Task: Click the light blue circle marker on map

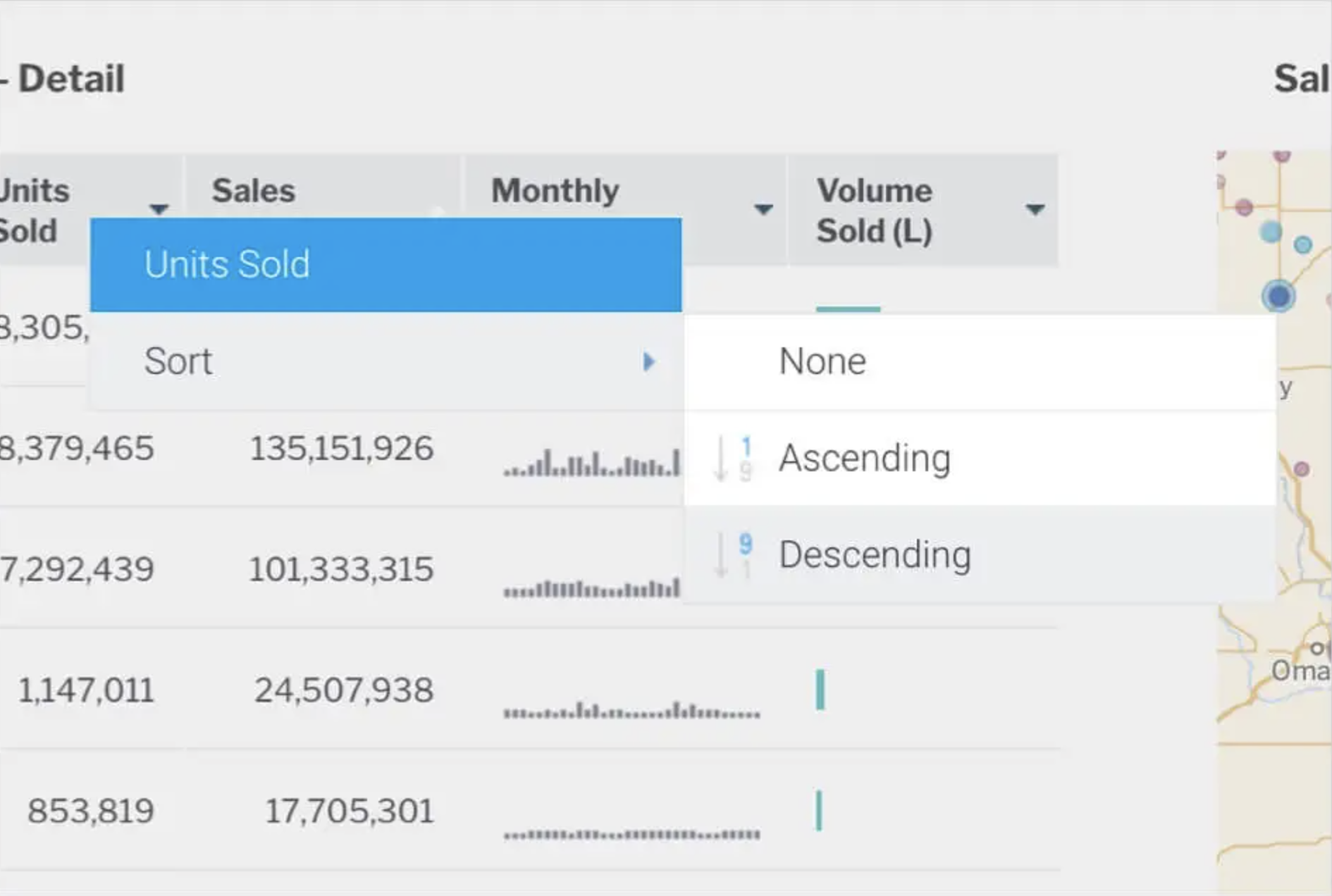Action: click(1270, 232)
